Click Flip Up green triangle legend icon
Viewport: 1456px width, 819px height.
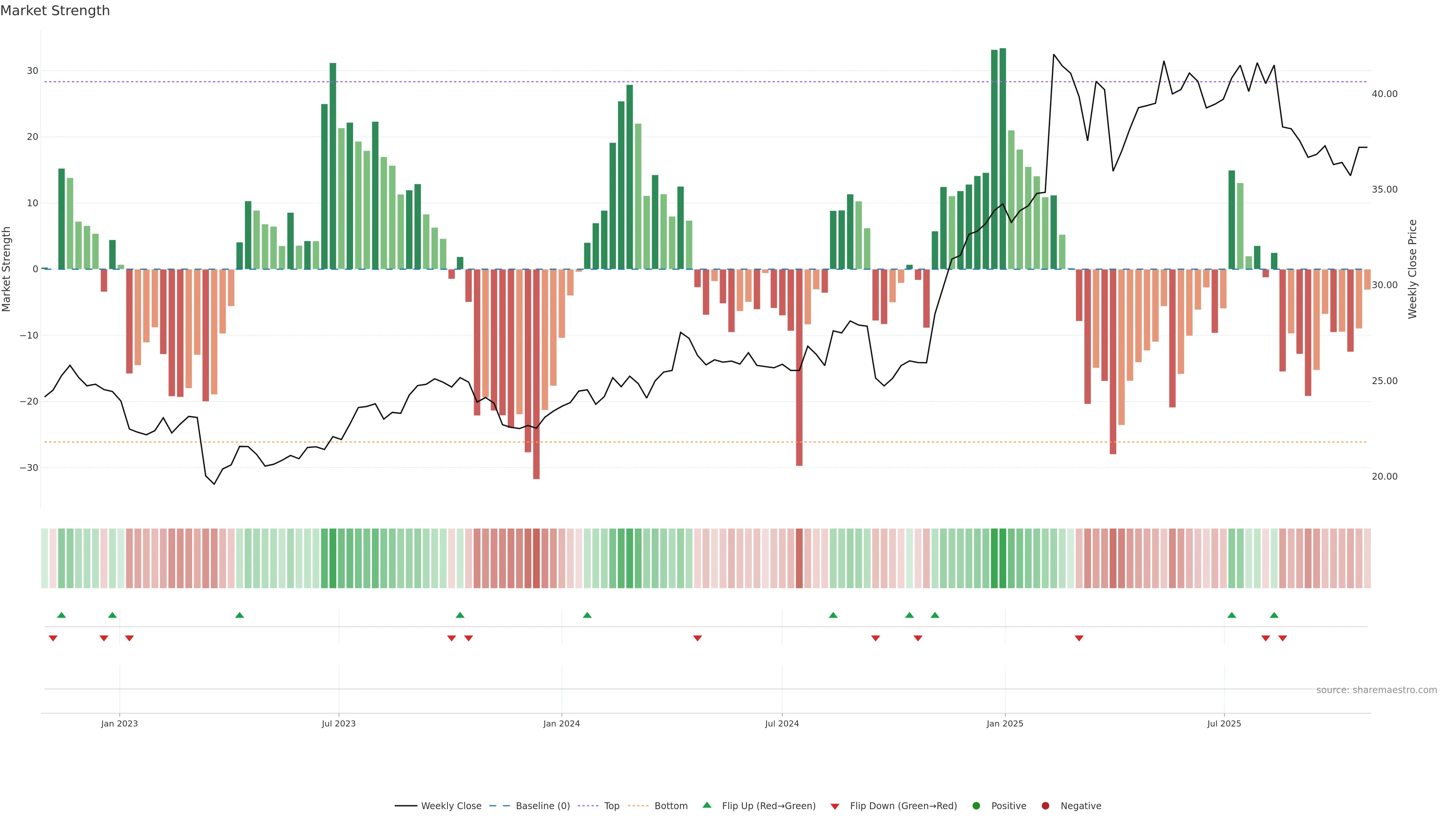[x=706, y=805]
